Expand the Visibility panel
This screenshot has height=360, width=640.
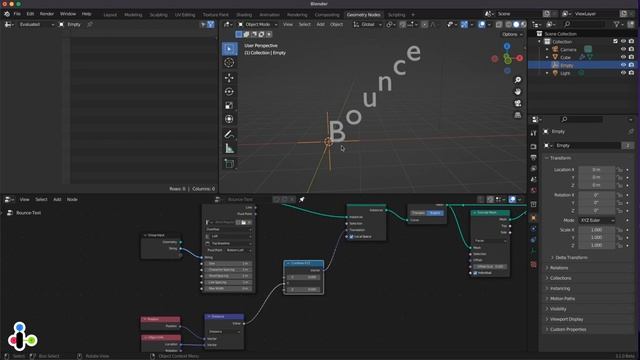tap(558, 309)
